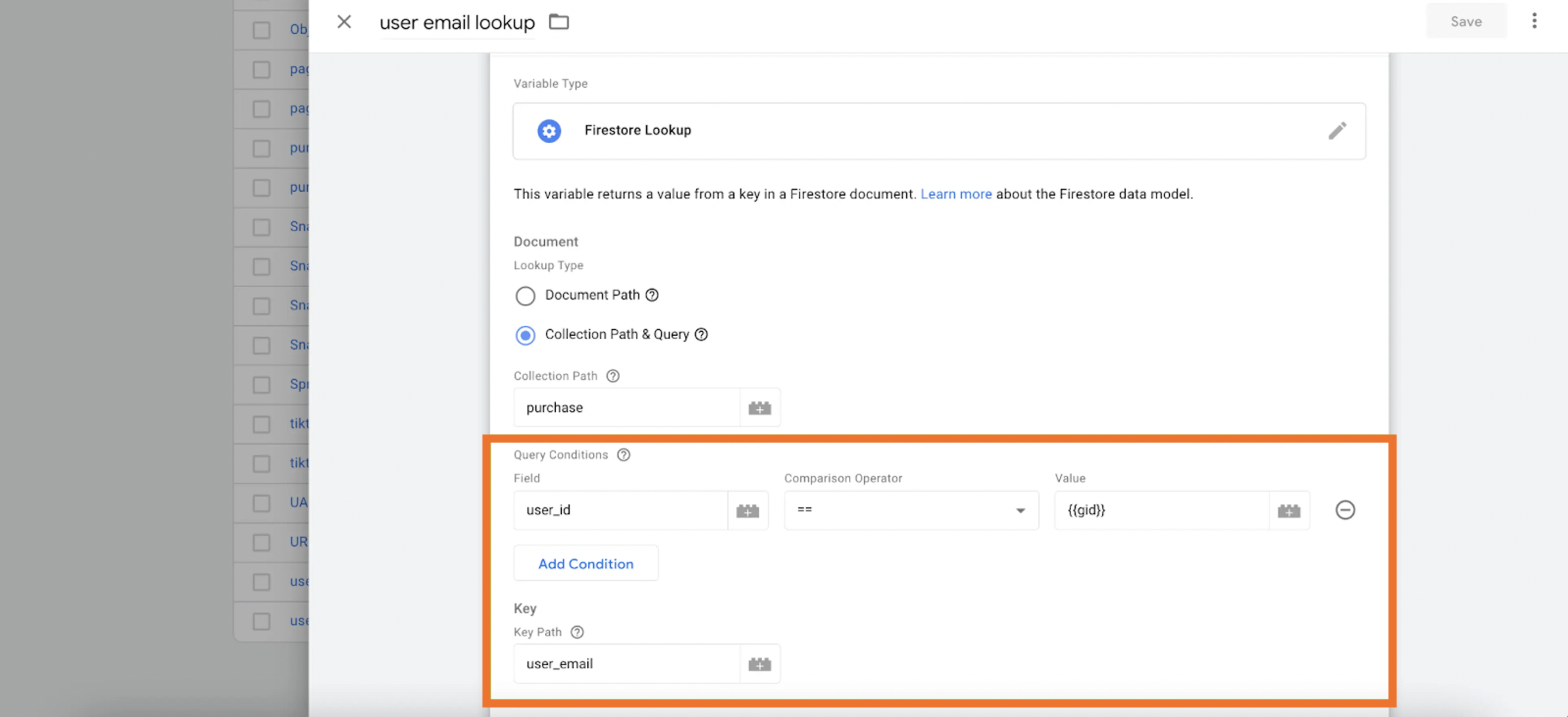
Task: Click the Collection Path variable picker icon
Action: tap(760, 407)
